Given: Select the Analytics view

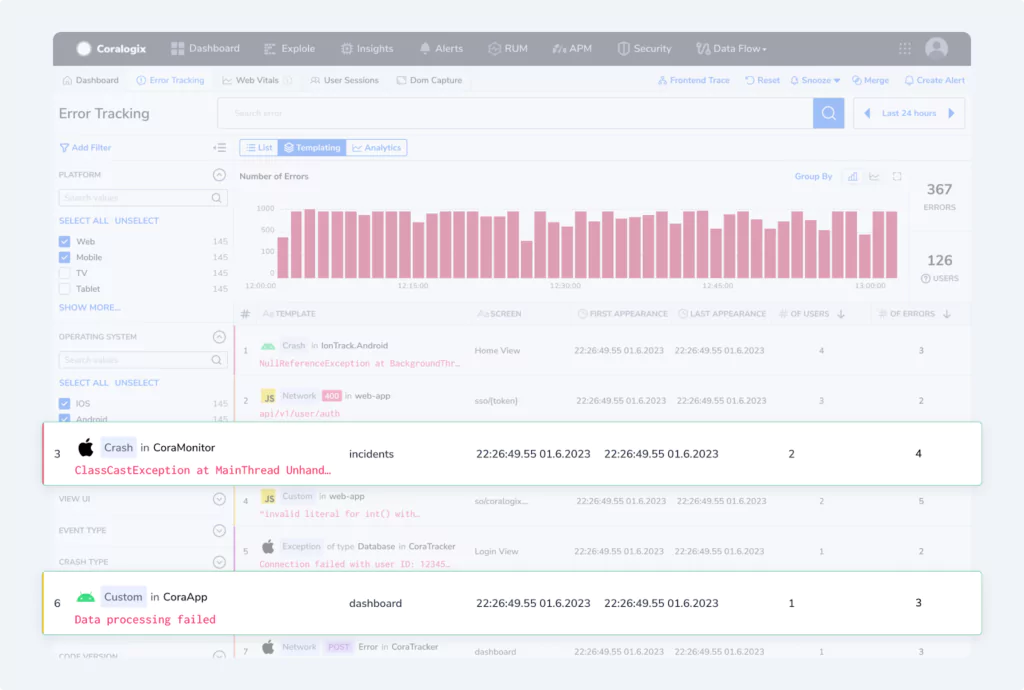Looking at the screenshot, I should pos(376,148).
